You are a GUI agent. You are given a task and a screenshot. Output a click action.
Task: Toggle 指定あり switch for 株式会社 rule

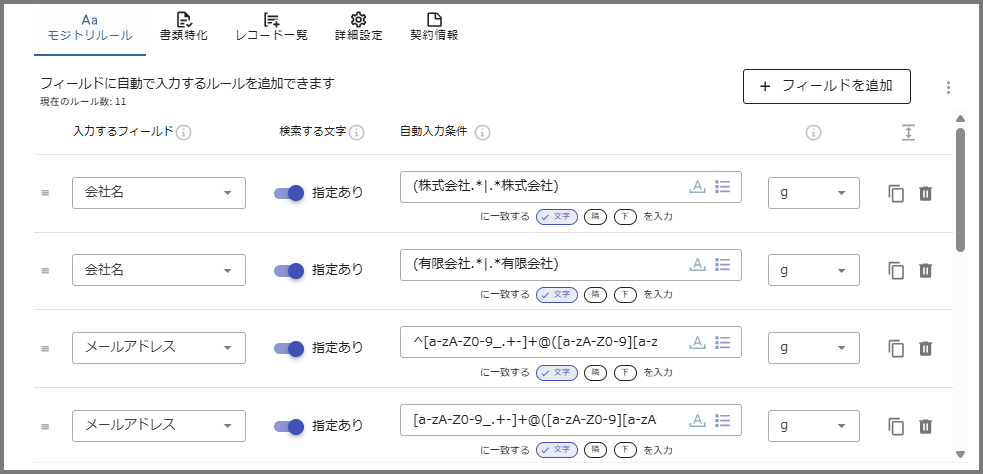click(x=289, y=193)
